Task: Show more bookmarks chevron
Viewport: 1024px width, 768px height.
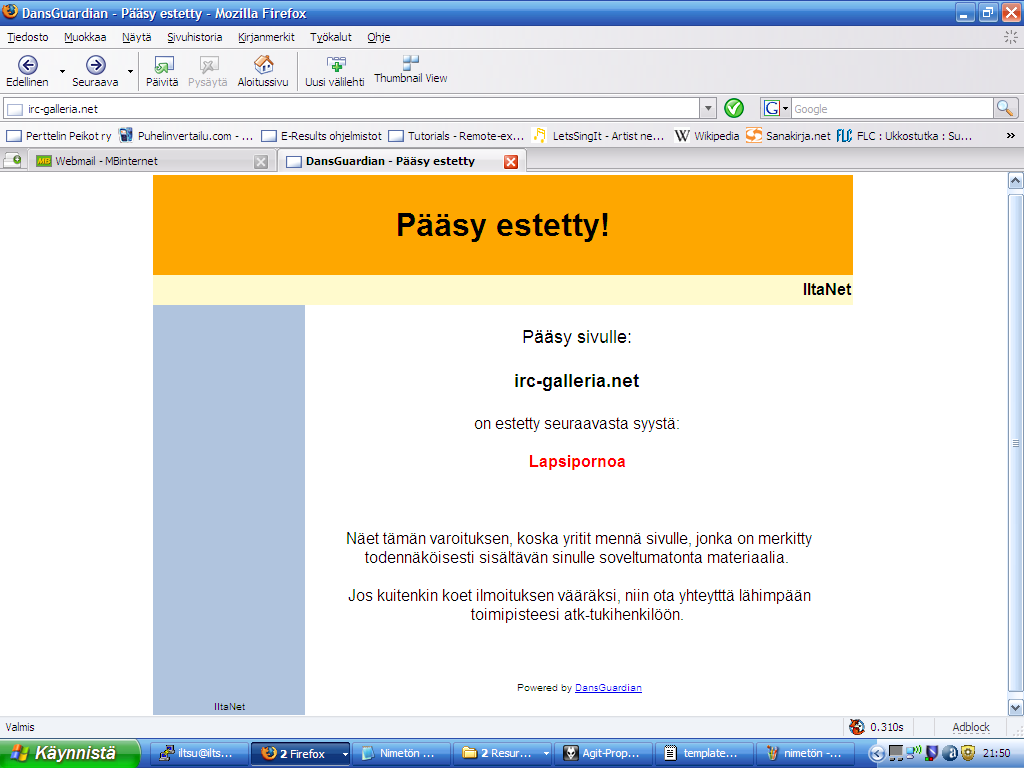Action: tap(1010, 135)
